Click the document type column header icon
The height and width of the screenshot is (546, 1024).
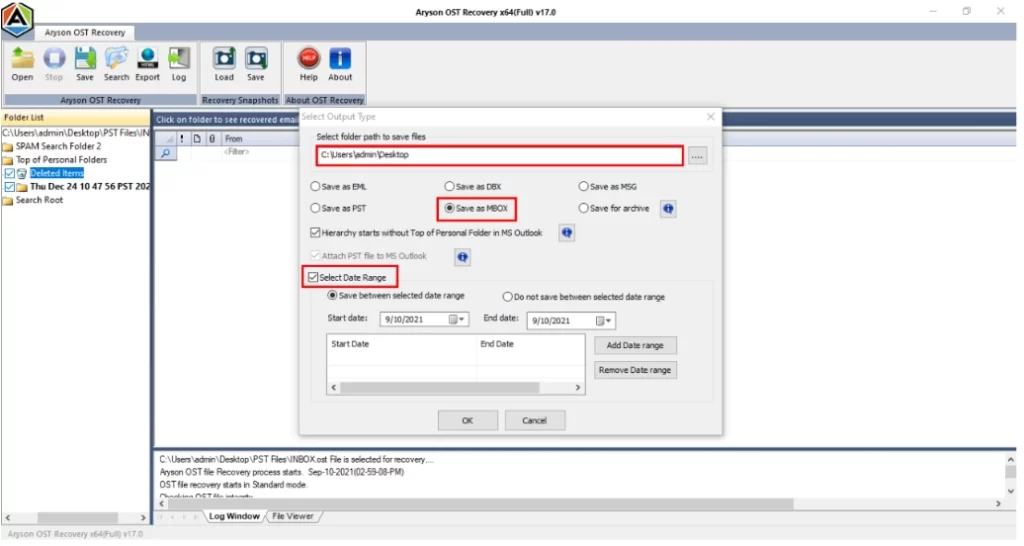point(197,138)
